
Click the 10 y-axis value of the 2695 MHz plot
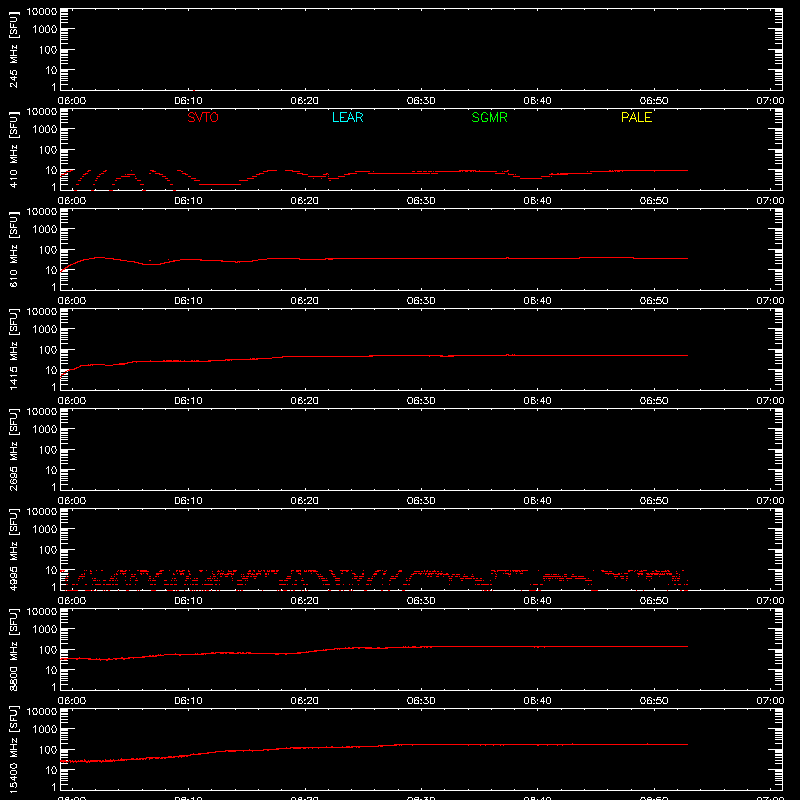(52, 470)
